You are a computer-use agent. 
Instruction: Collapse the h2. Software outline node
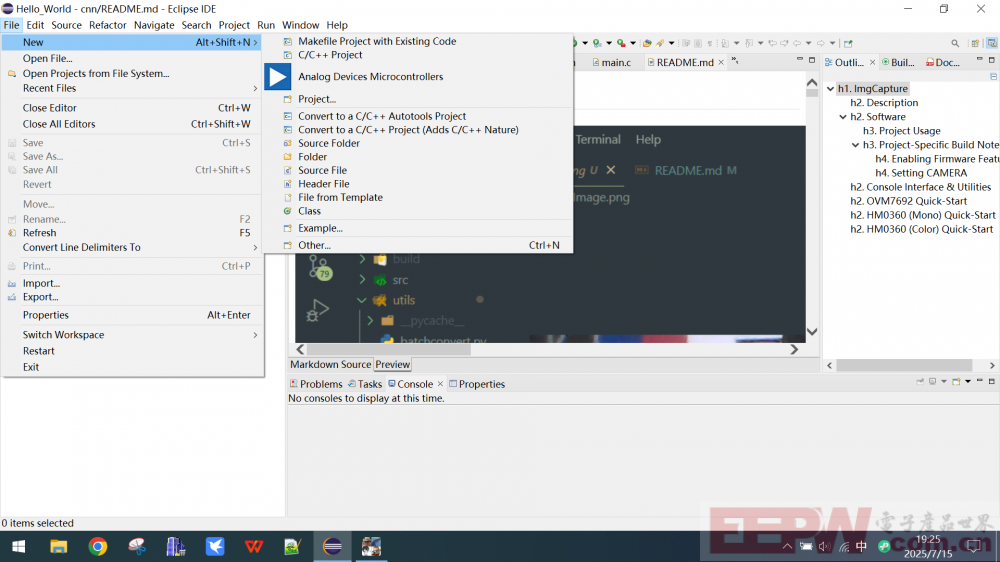pos(843,117)
